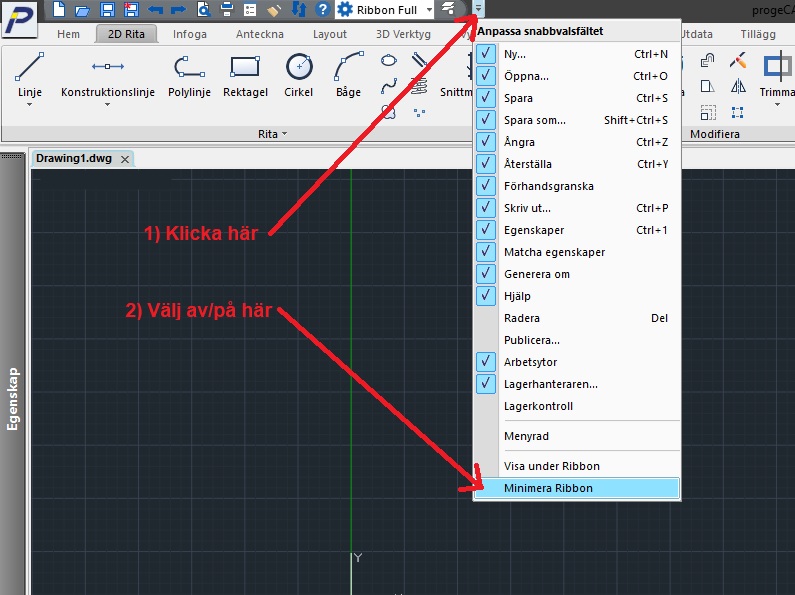Click the New document icon in quick access
Viewport: 795px width, 595px height.
[59, 9]
